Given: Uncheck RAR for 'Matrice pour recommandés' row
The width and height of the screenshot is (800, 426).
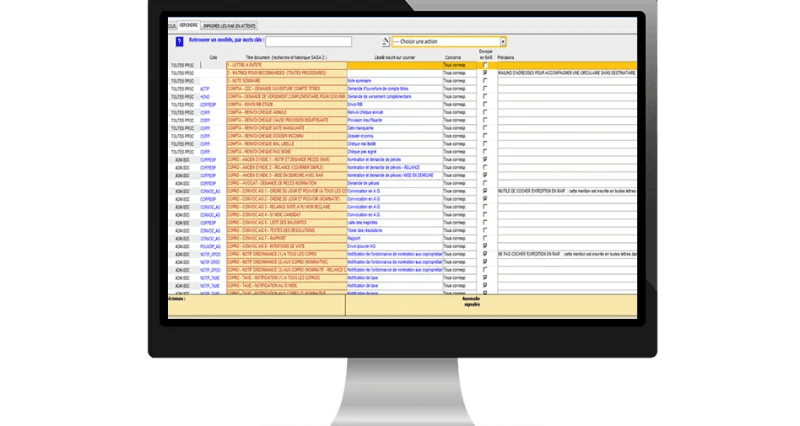Looking at the screenshot, I should 486,73.
